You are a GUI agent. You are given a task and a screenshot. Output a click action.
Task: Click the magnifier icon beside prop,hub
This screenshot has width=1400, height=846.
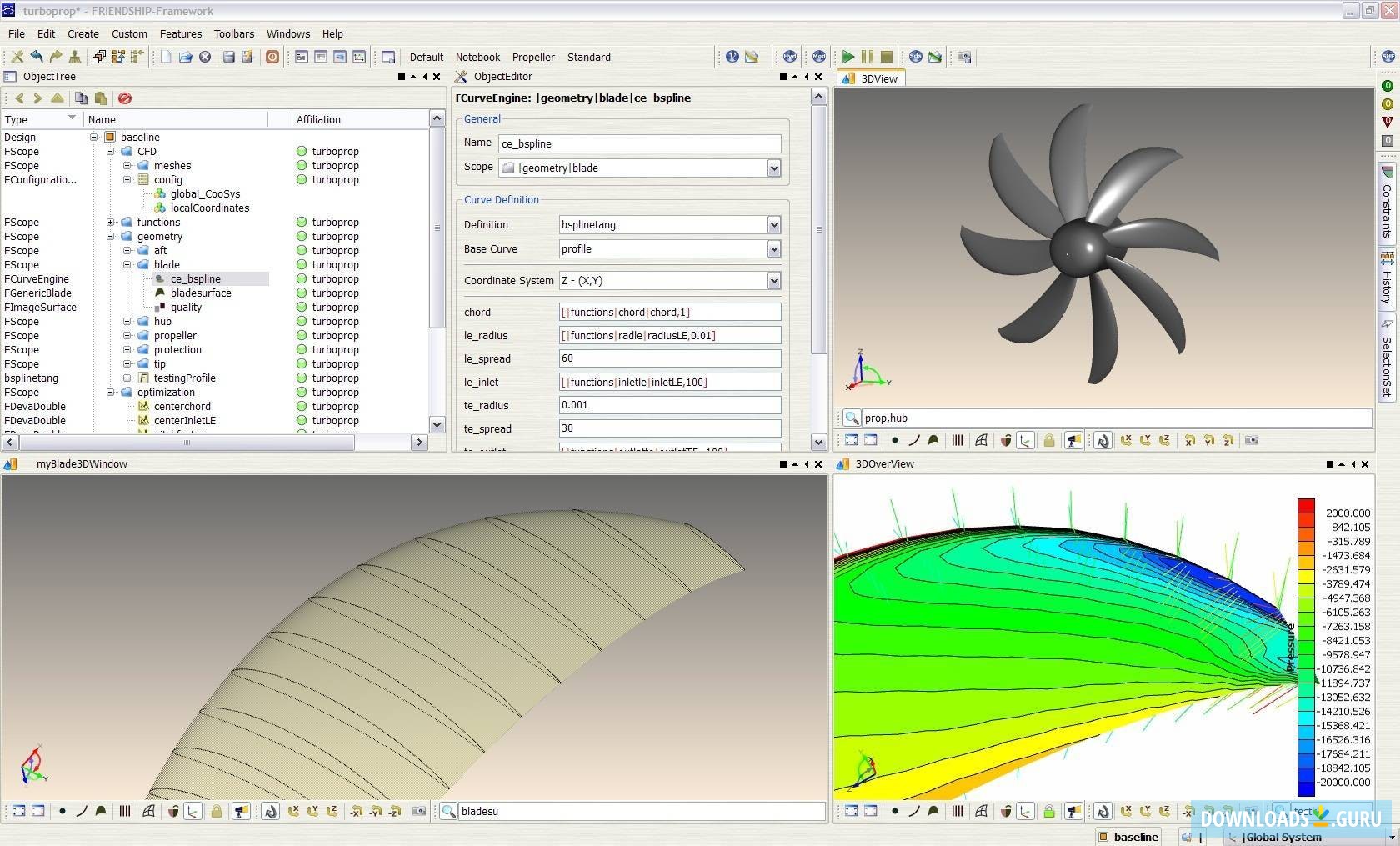click(x=851, y=418)
